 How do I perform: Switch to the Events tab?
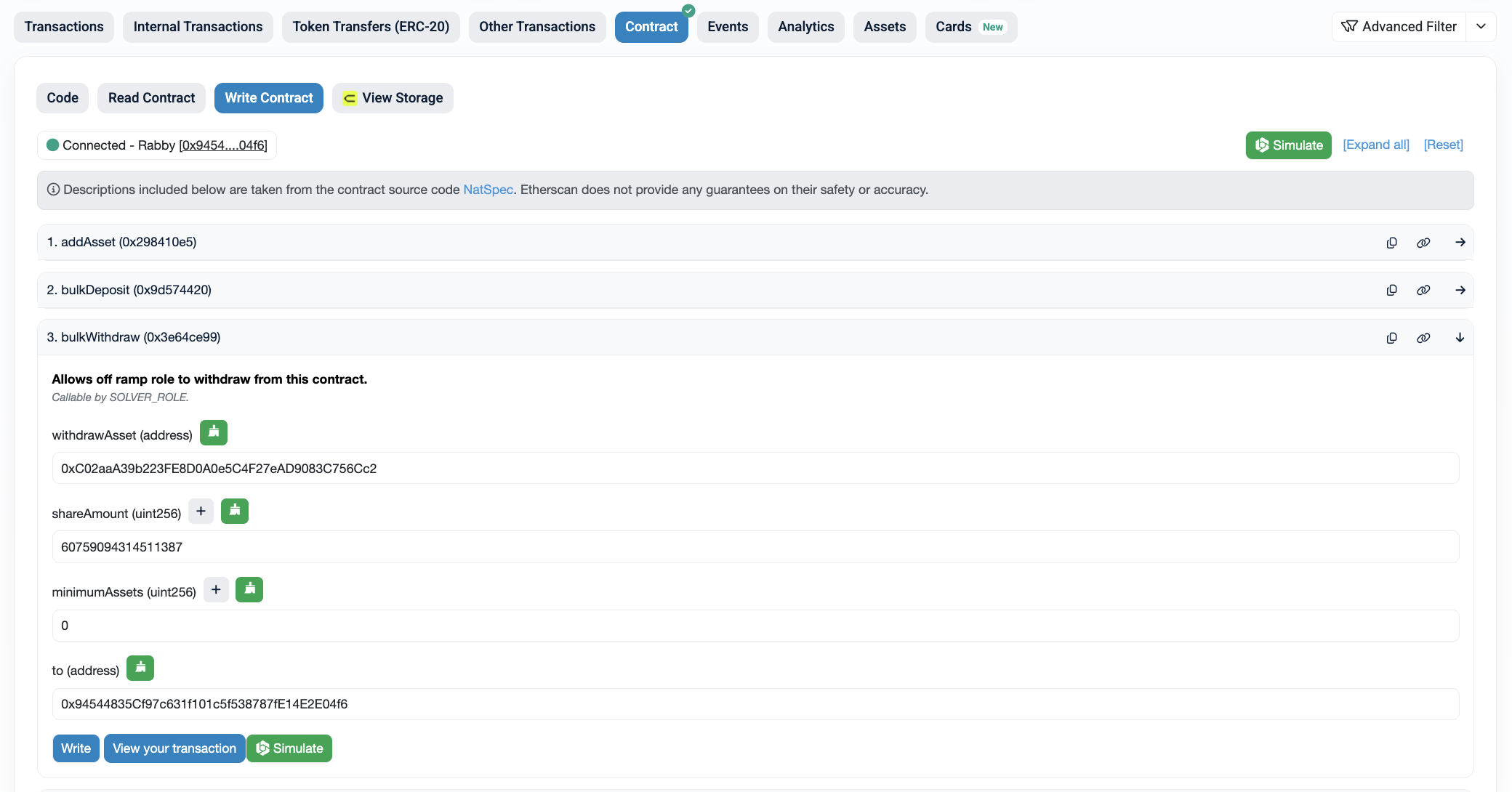click(727, 27)
